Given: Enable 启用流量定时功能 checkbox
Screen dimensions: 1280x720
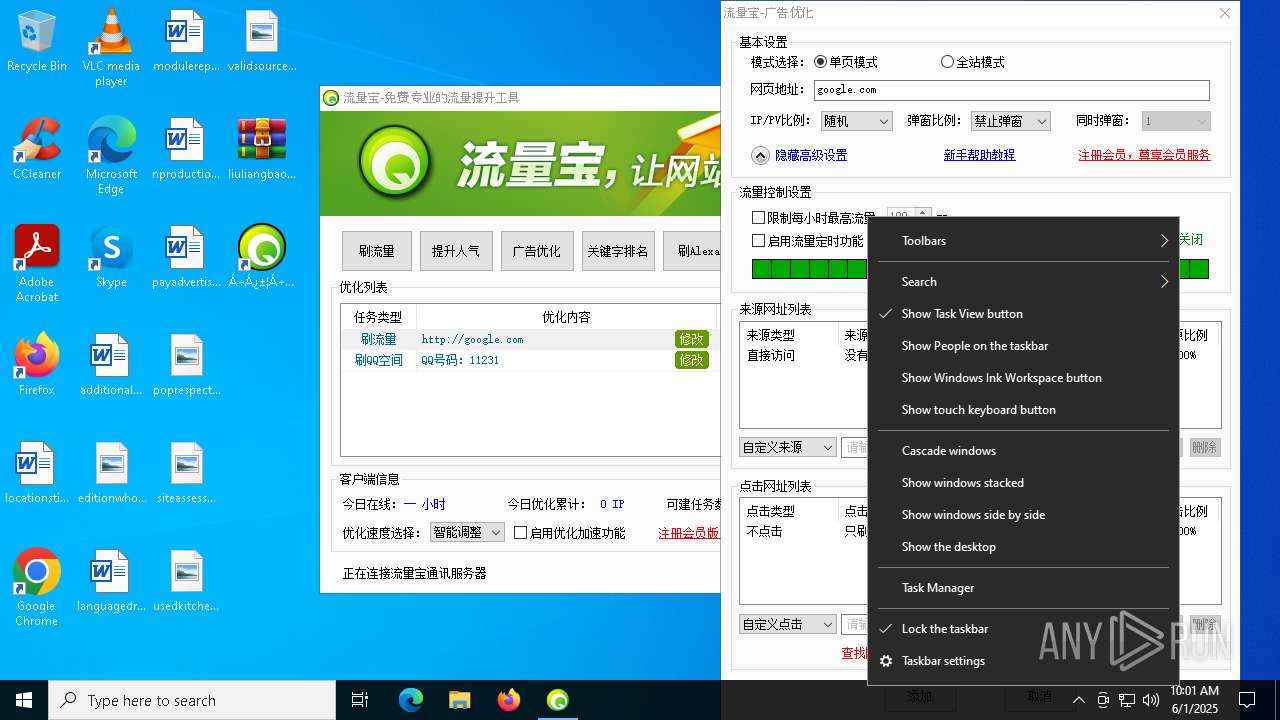Looking at the screenshot, I should (807, 241).
